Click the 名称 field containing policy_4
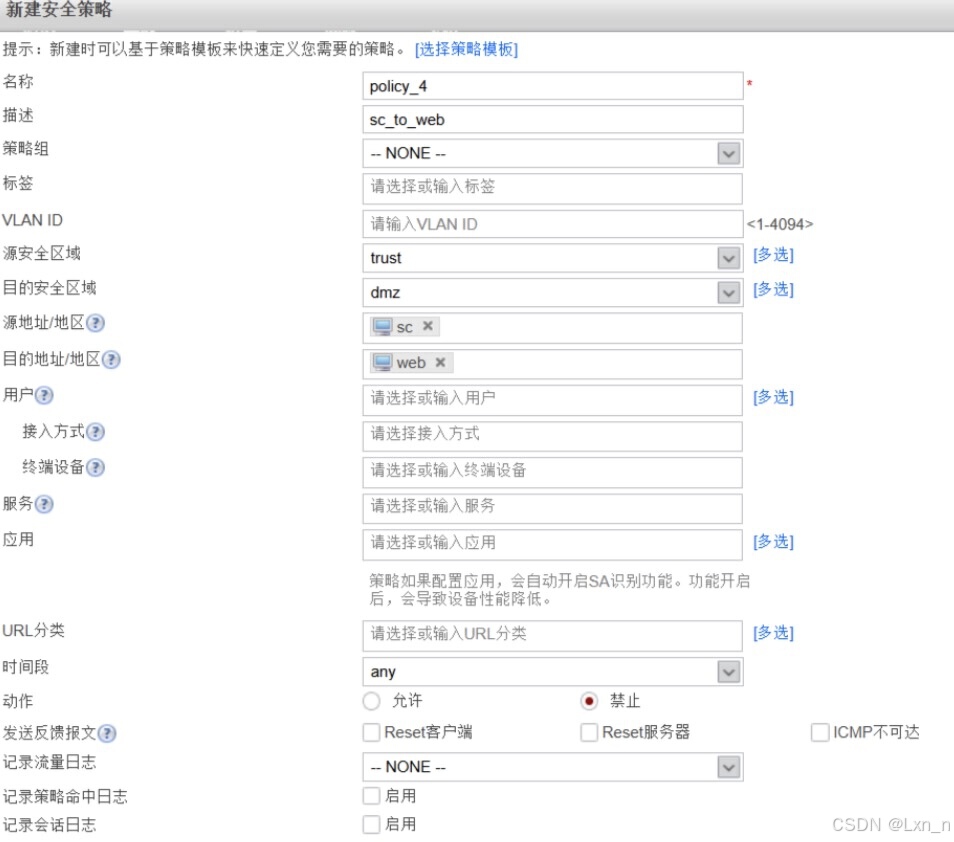Image resolution: width=954 pixels, height=842 pixels. click(552, 86)
